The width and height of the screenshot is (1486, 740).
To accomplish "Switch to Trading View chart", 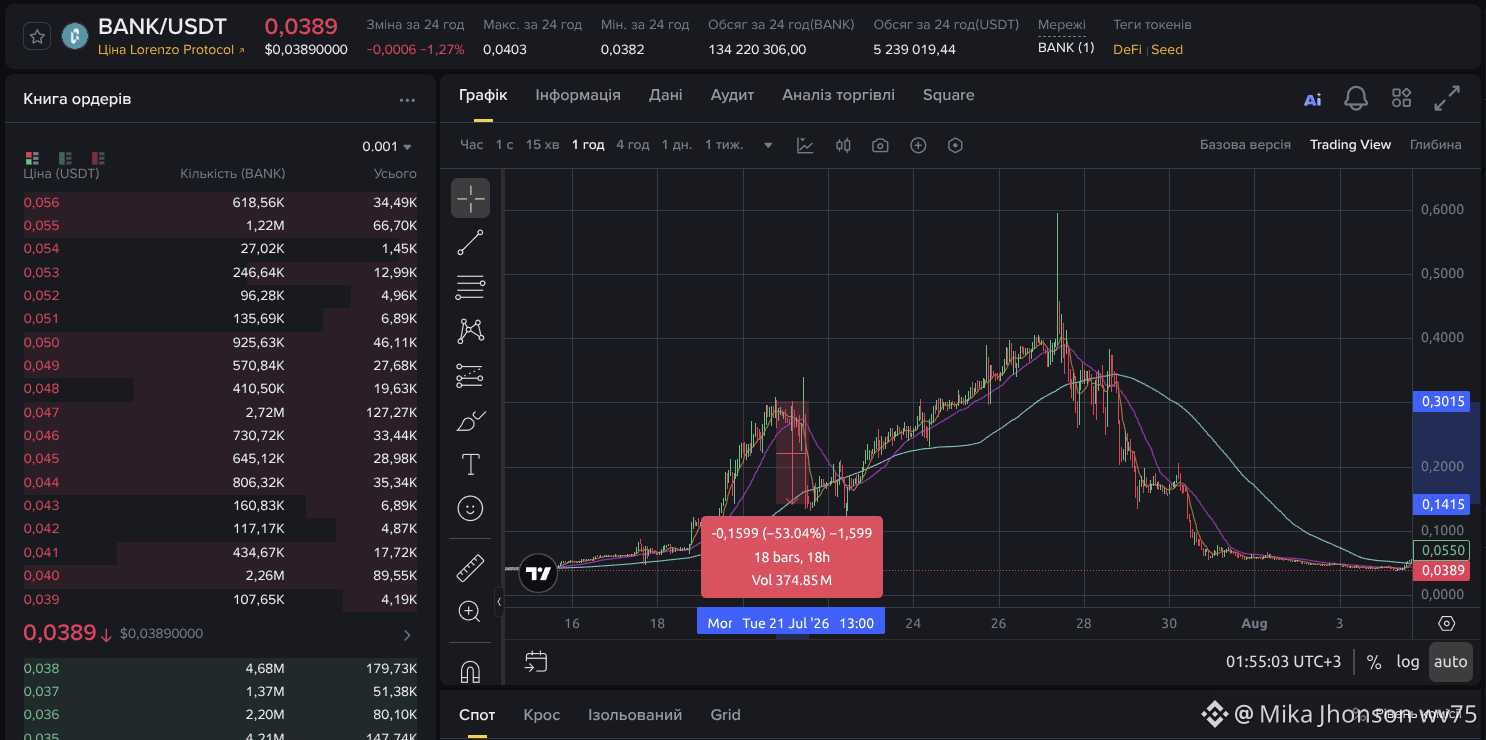I will coord(1350,145).
